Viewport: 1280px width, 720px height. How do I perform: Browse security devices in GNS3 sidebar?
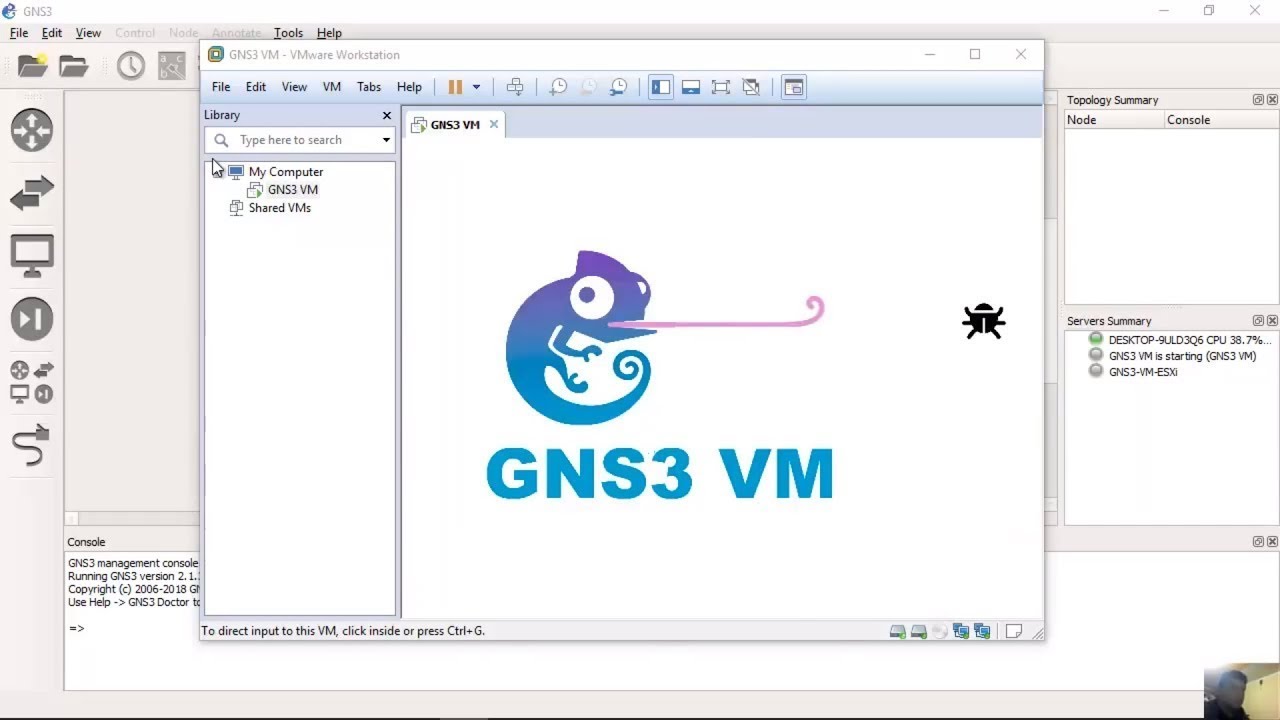32,320
